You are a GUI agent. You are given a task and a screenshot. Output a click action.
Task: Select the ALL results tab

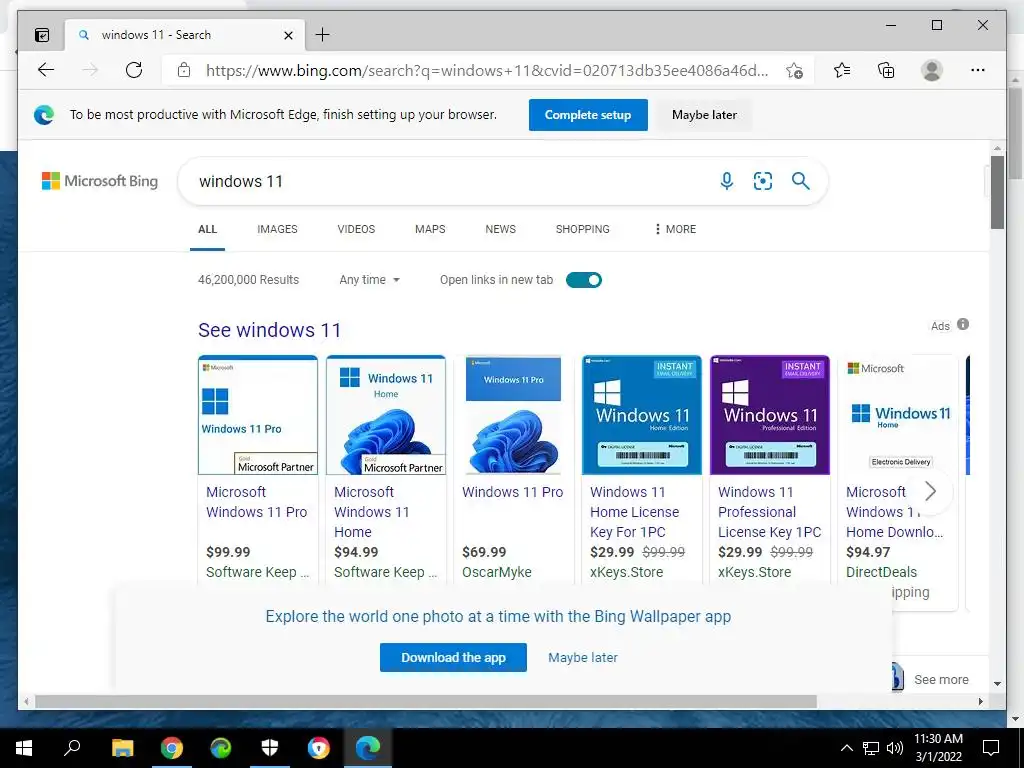207,229
